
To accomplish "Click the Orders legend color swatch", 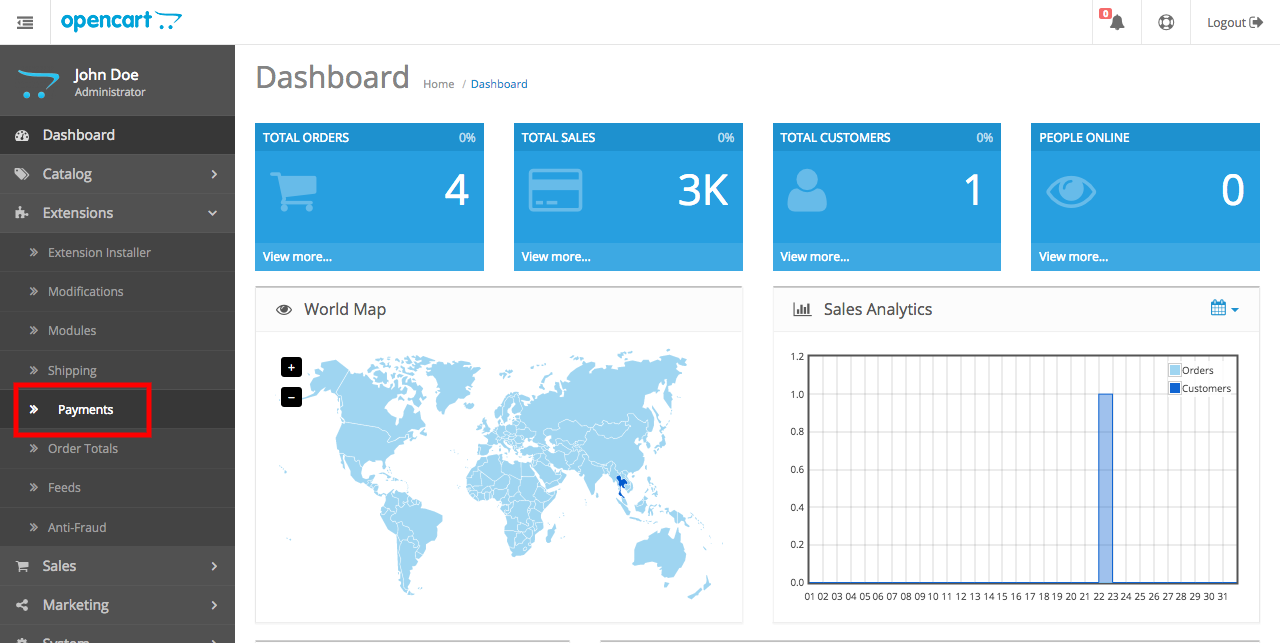I will tap(1175, 370).
